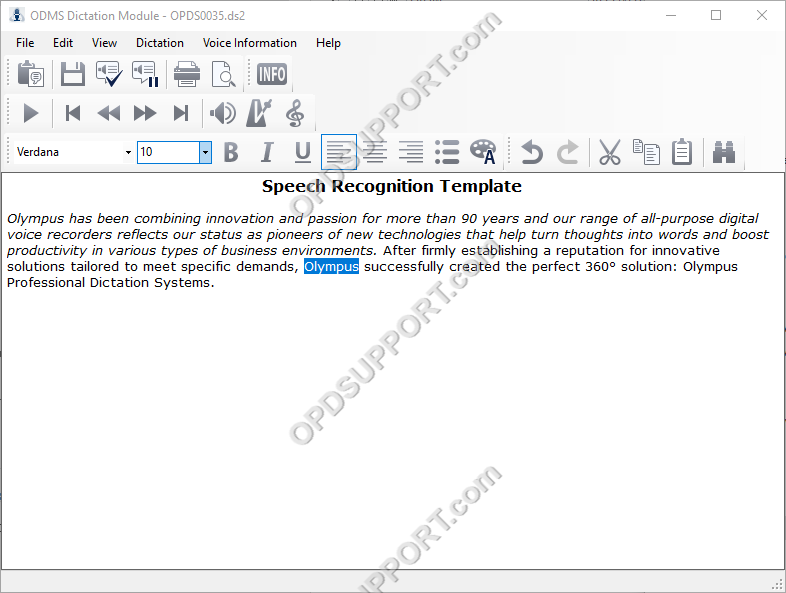Image resolution: width=786 pixels, height=593 pixels.
Task: Print the document using the printer icon
Action: [x=187, y=74]
